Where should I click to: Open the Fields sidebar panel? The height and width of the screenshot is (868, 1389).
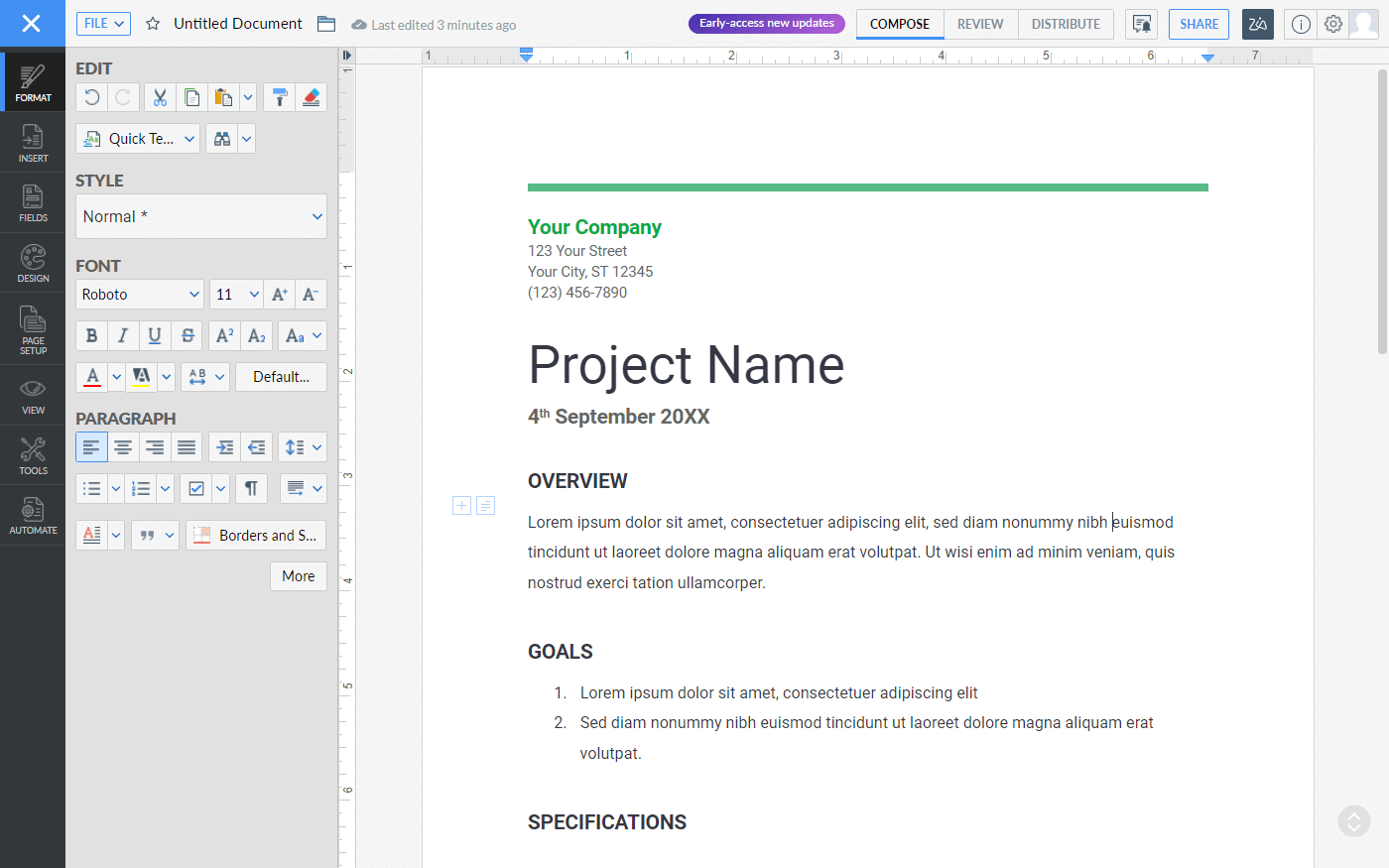click(33, 202)
